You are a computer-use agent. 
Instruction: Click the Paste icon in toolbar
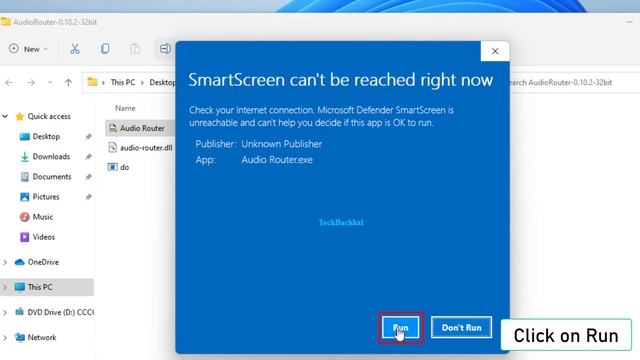(135, 49)
